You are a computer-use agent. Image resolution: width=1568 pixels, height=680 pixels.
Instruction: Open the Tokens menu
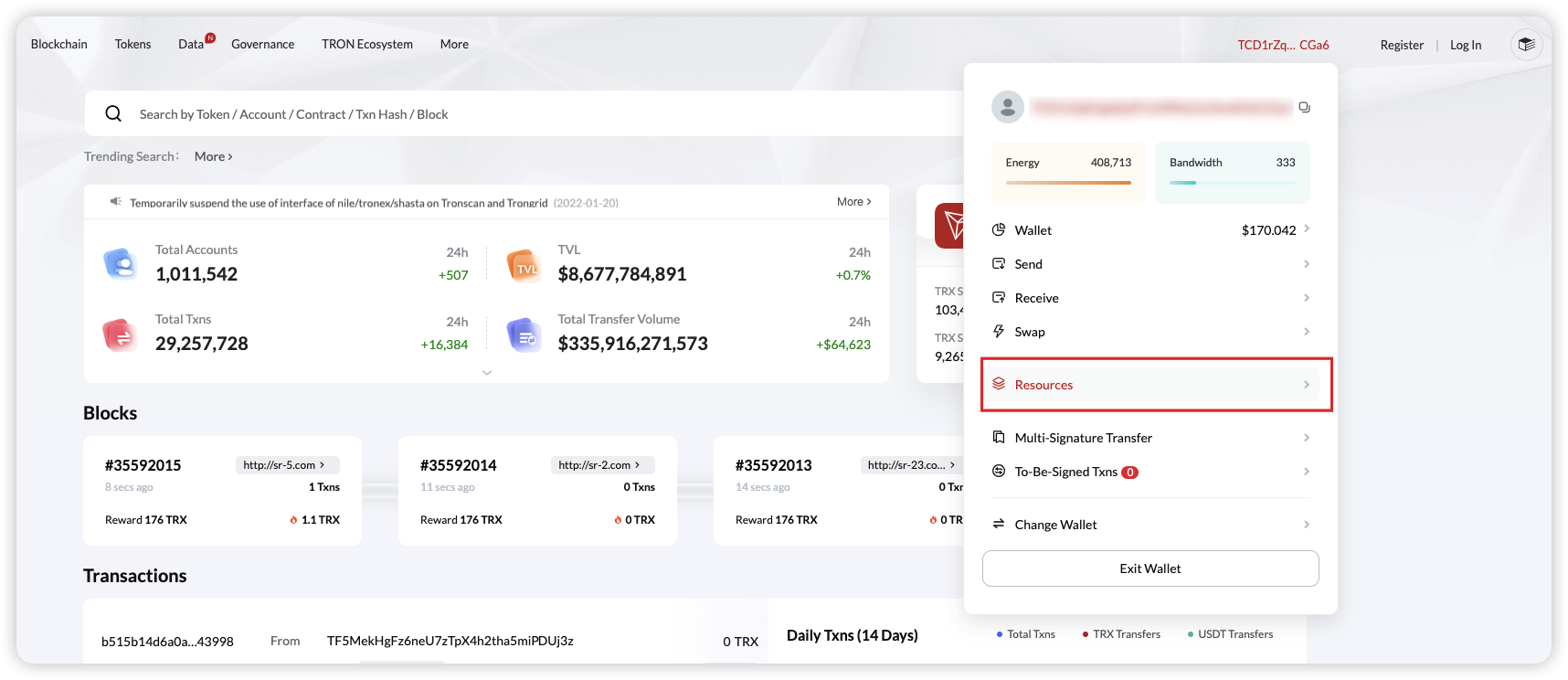132,44
